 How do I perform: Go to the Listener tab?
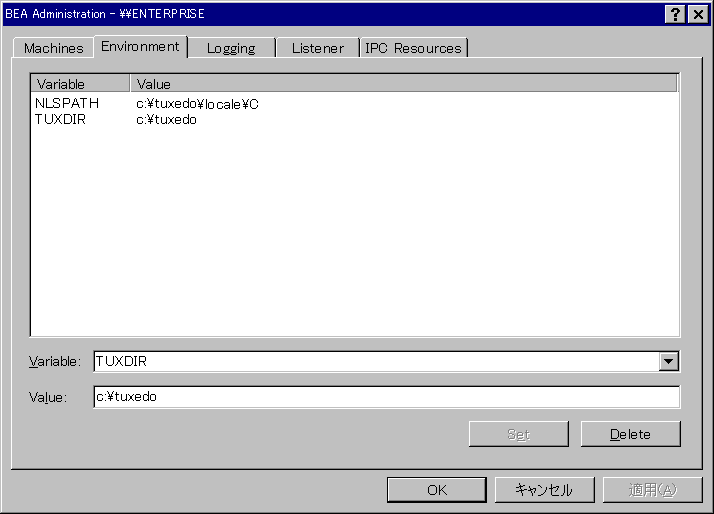(x=317, y=48)
